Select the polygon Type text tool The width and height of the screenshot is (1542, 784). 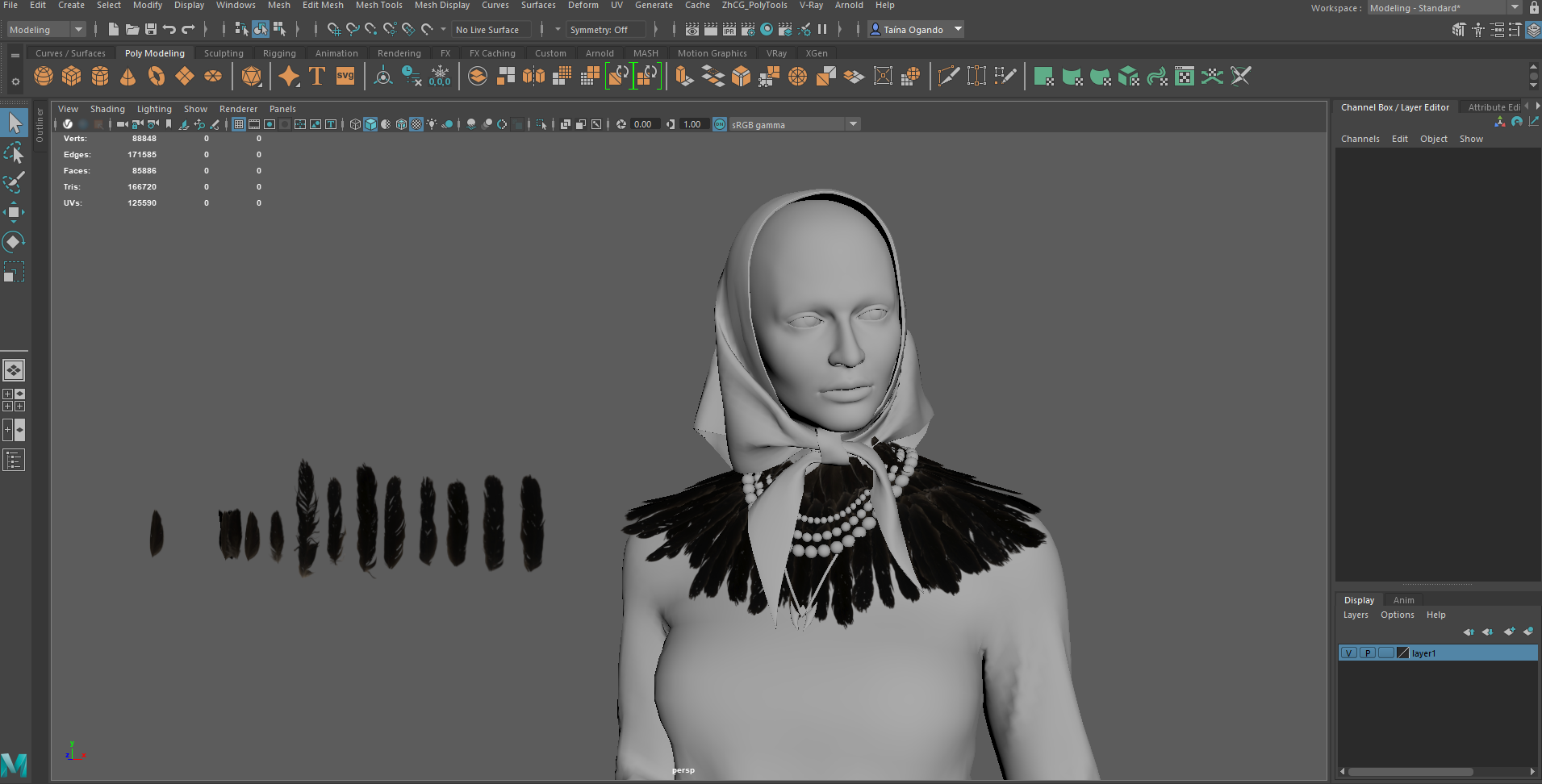click(x=316, y=77)
